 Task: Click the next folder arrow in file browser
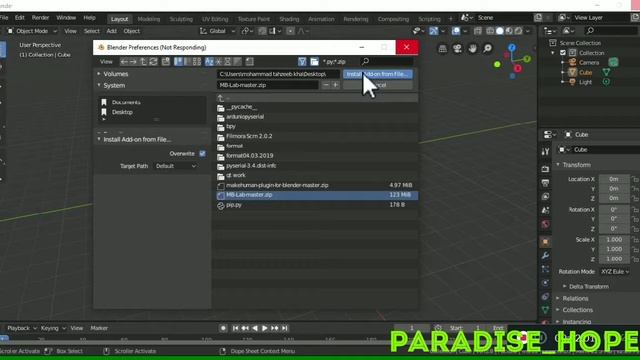tap(133, 62)
